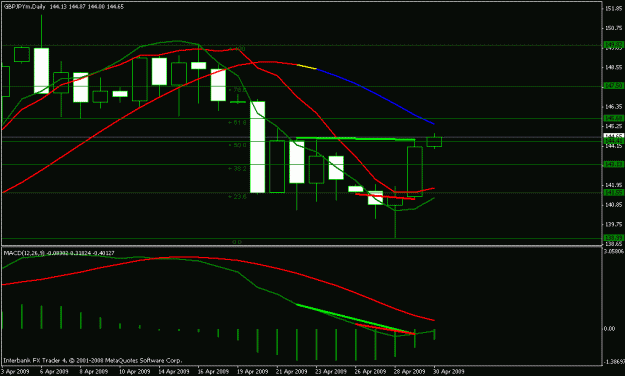Click the 3.05806 MACD scale value
Screen dimensions: 625x376
point(614,252)
